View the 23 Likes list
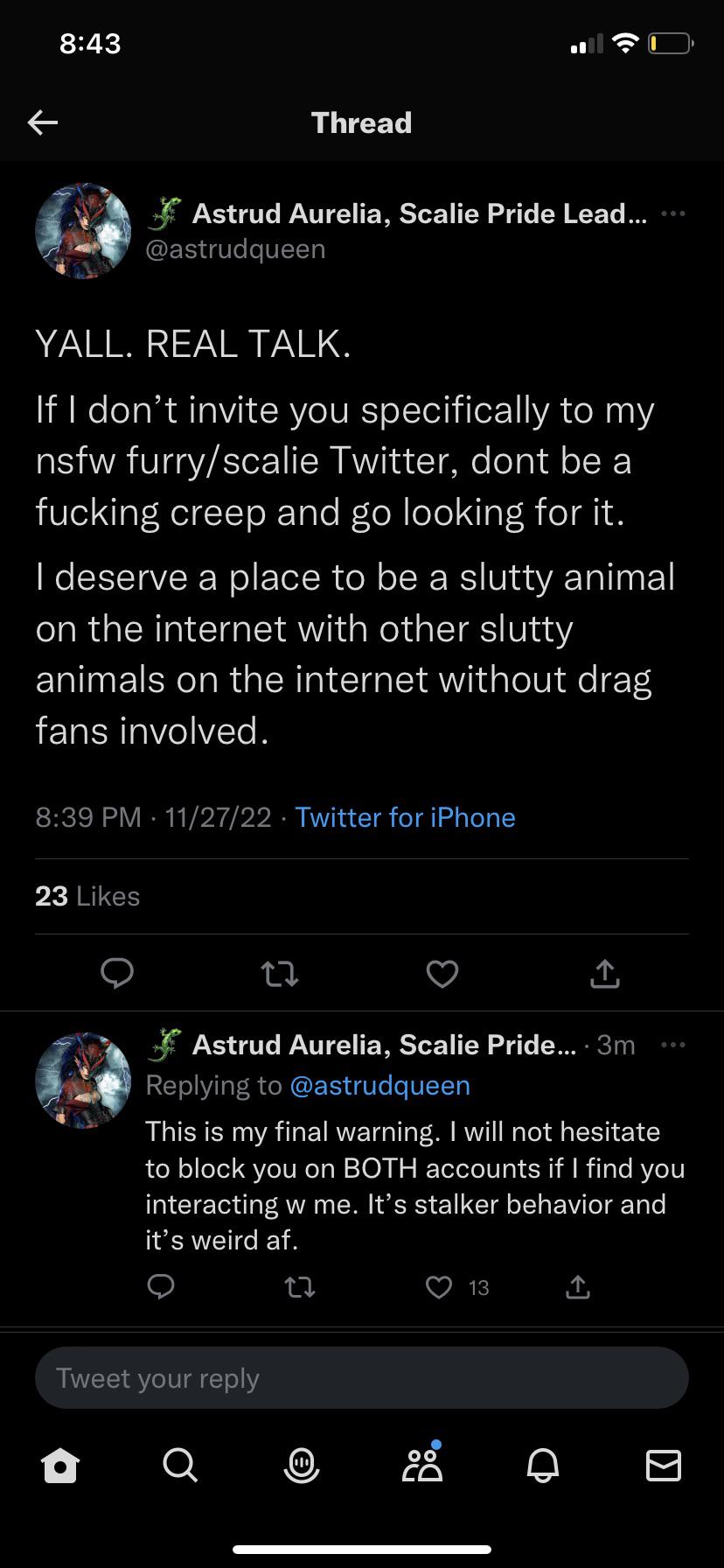Image resolution: width=724 pixels, height=1568 pixels. (87, 896)
